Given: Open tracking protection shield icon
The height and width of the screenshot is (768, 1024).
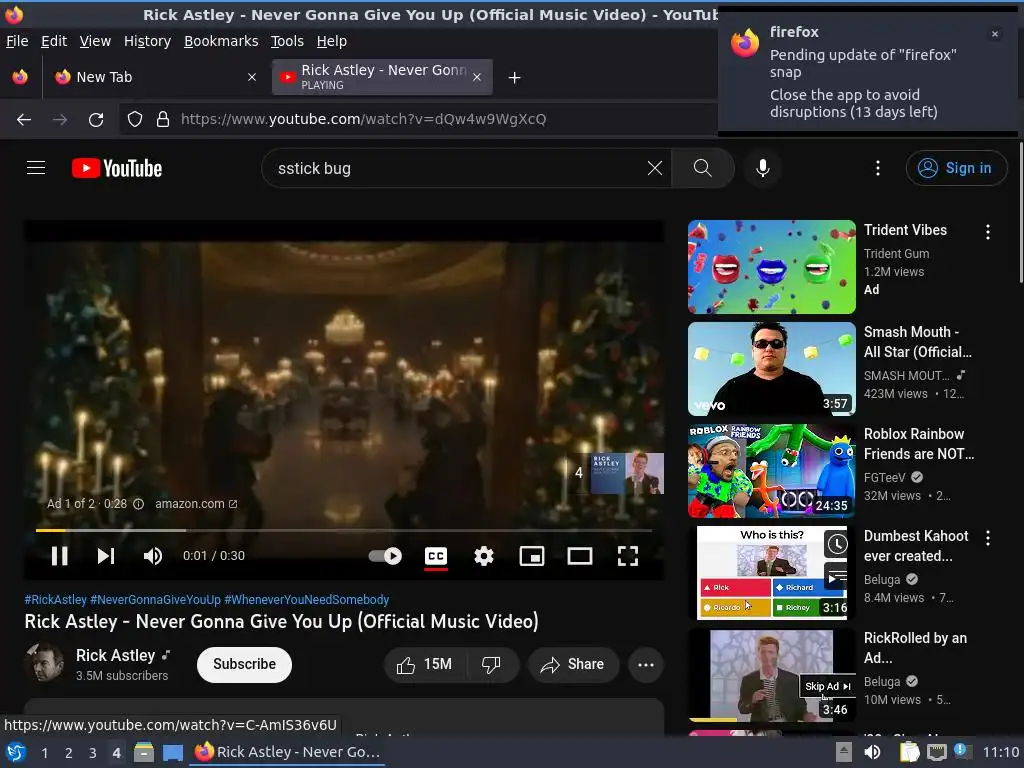Looking at the screenshot, I should pyautogui.click(x=135, y=120).
